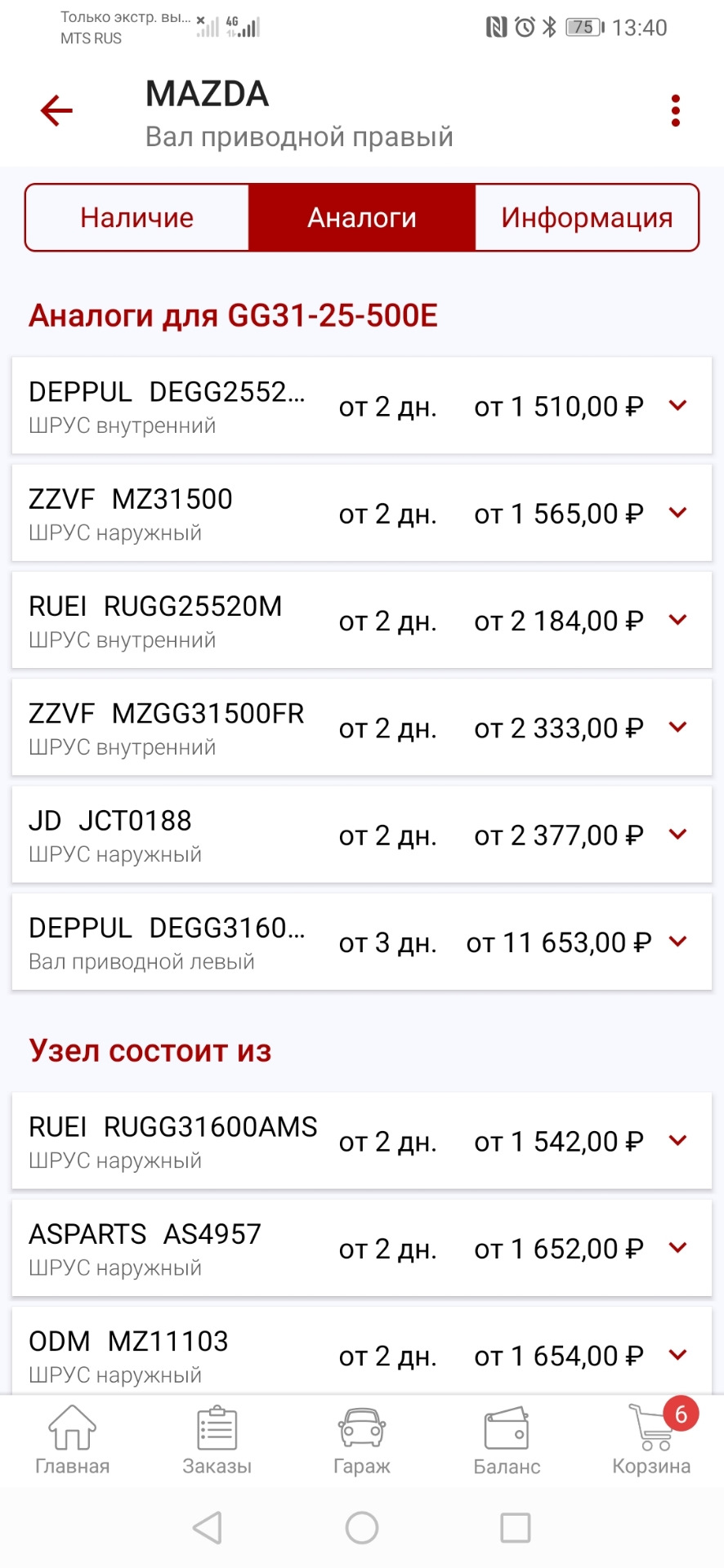The width and height of the screenshot is (724, 1568).
Task: Open the three-dot overflow menu
Action: click(x=675, y=111)
